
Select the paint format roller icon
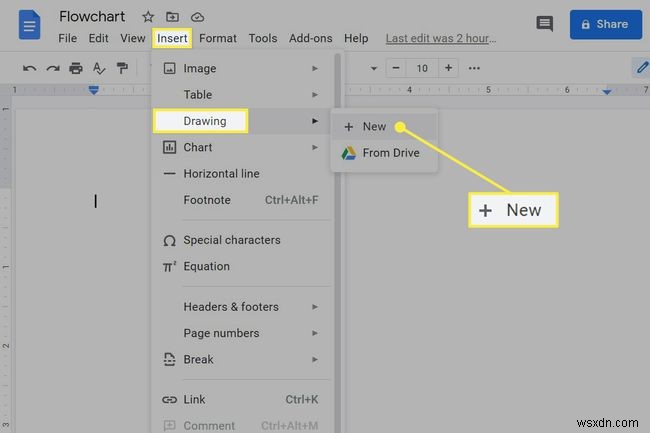[x=122, y=68]
